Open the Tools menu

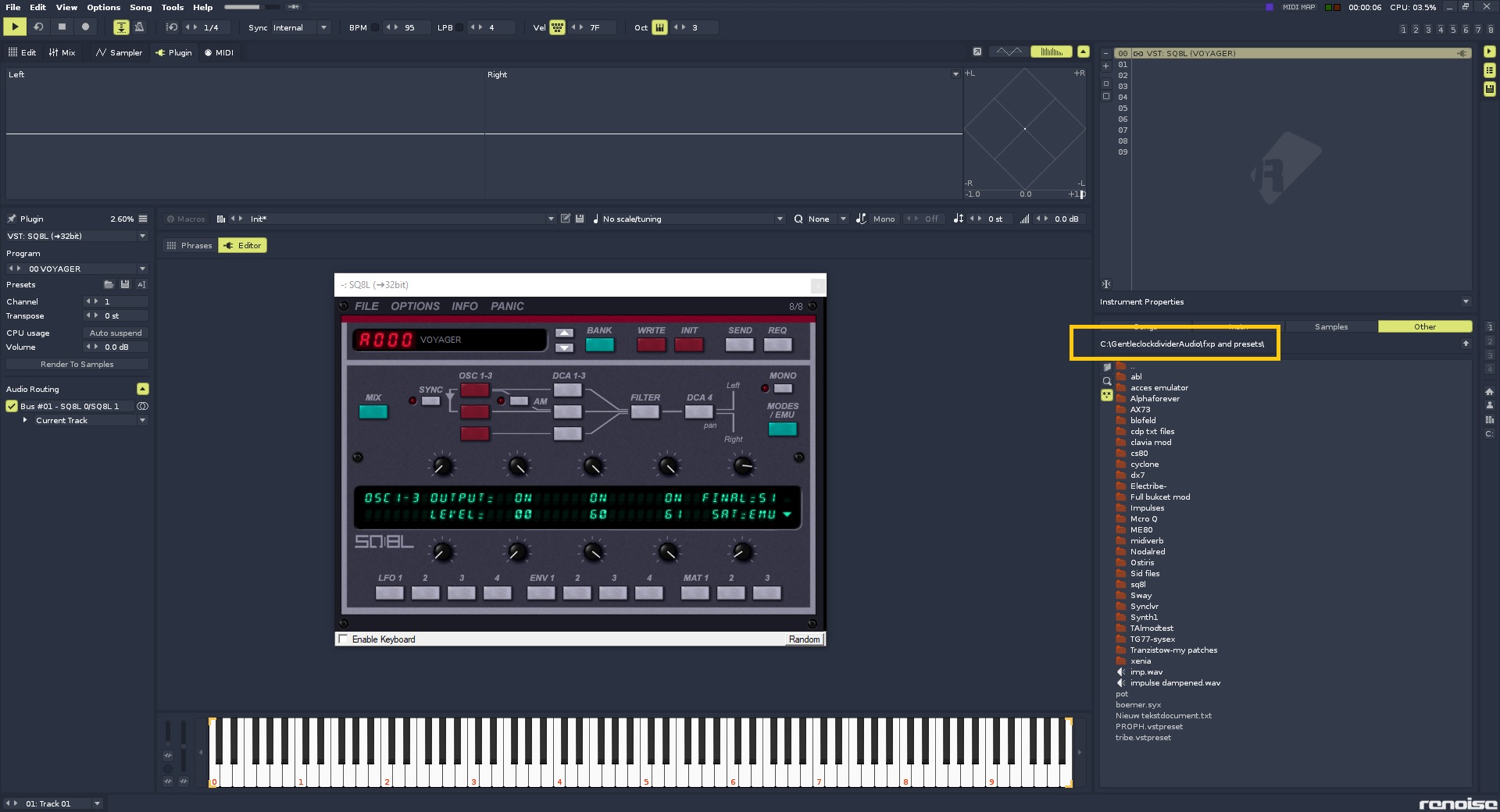pos(173,7)
